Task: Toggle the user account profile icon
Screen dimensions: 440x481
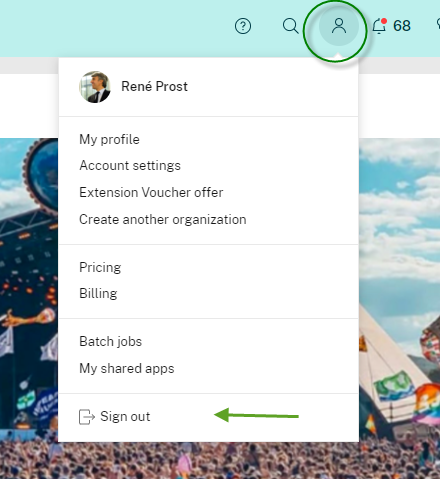Action: (x=339, y=26)
